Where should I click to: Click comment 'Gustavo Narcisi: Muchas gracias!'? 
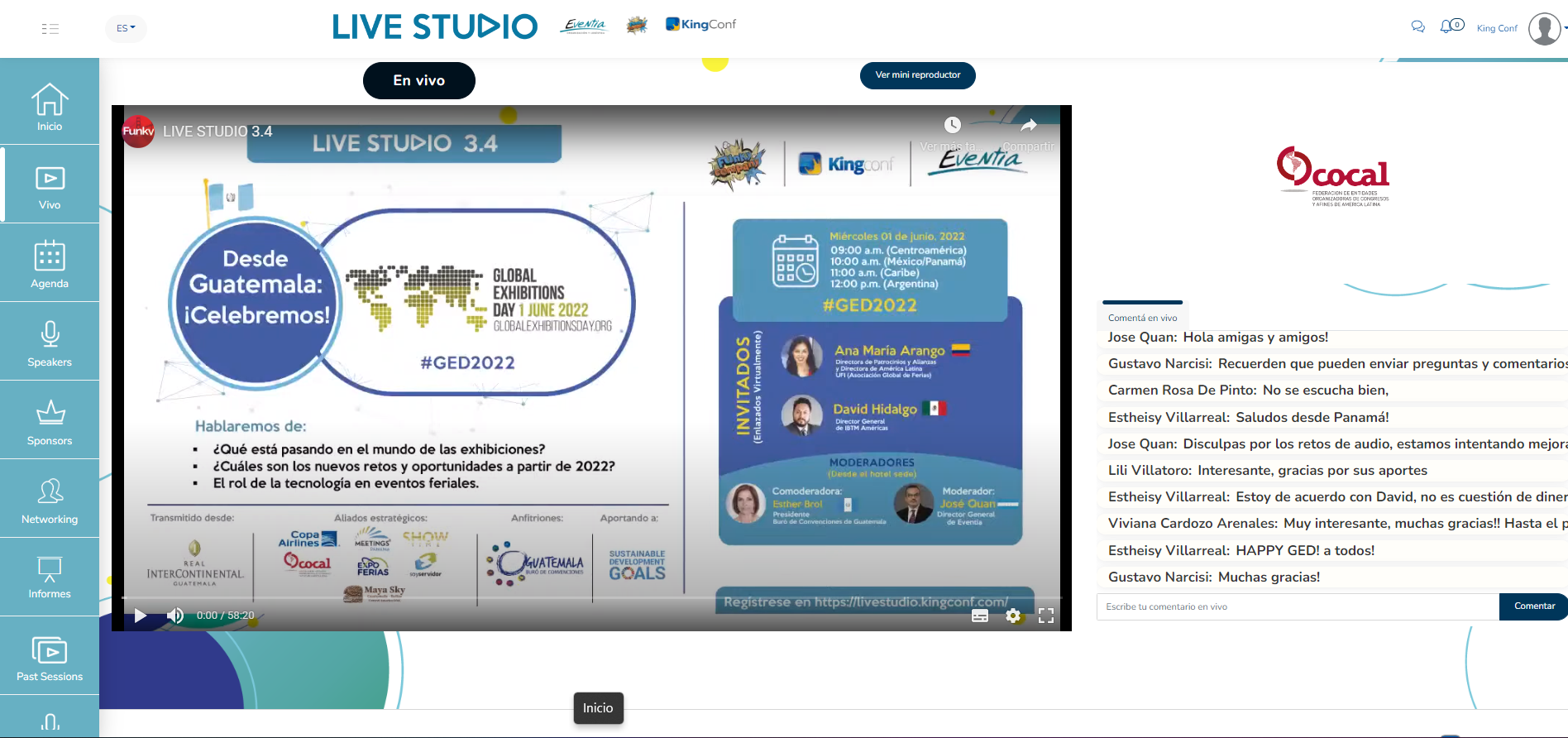point(1214,577)
